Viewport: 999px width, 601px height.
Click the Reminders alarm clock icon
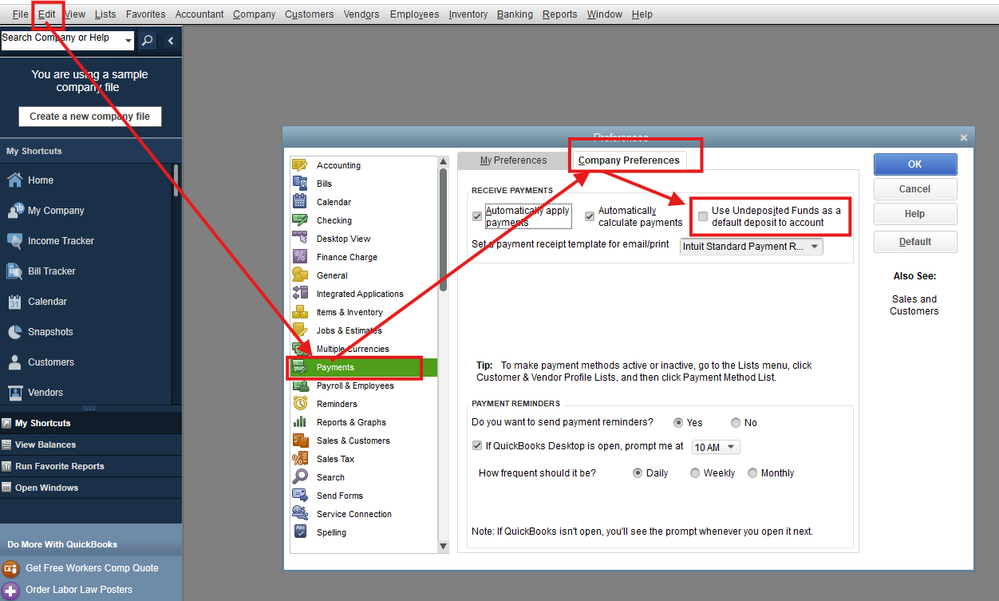click(299, 403)
